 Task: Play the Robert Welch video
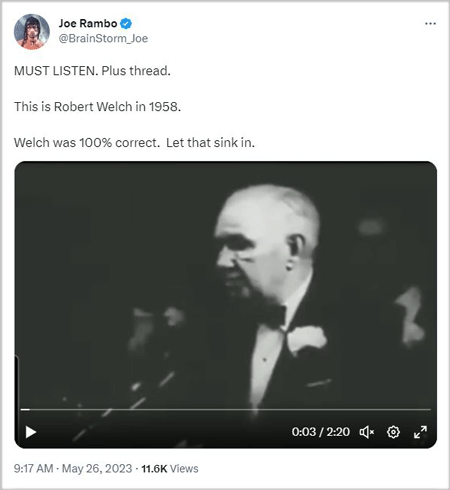pyautogui.click(x=31, y=432)
